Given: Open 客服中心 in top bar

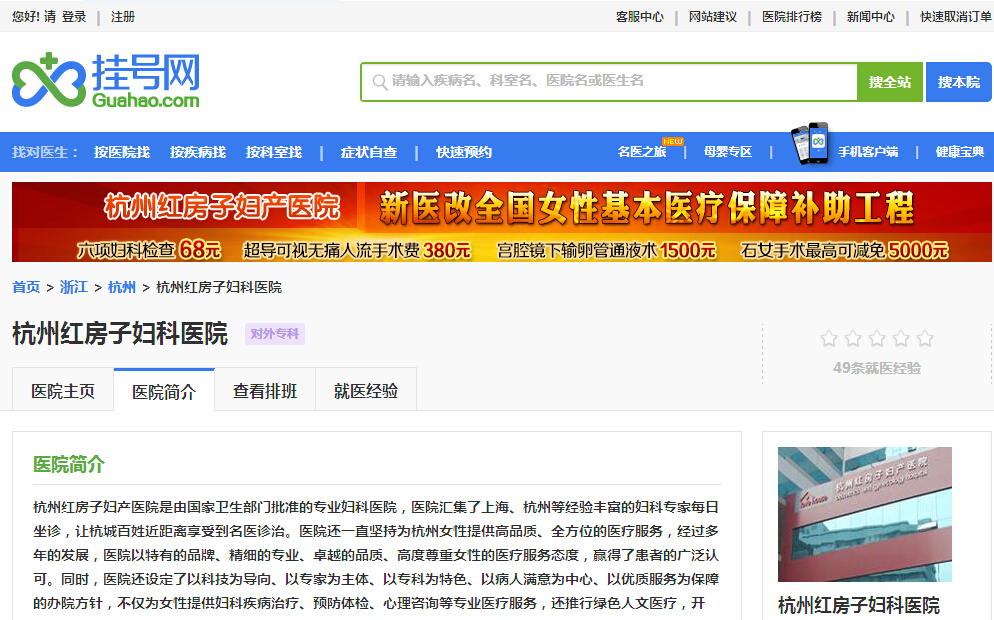Looking at the screenshot, I should 640,17.
